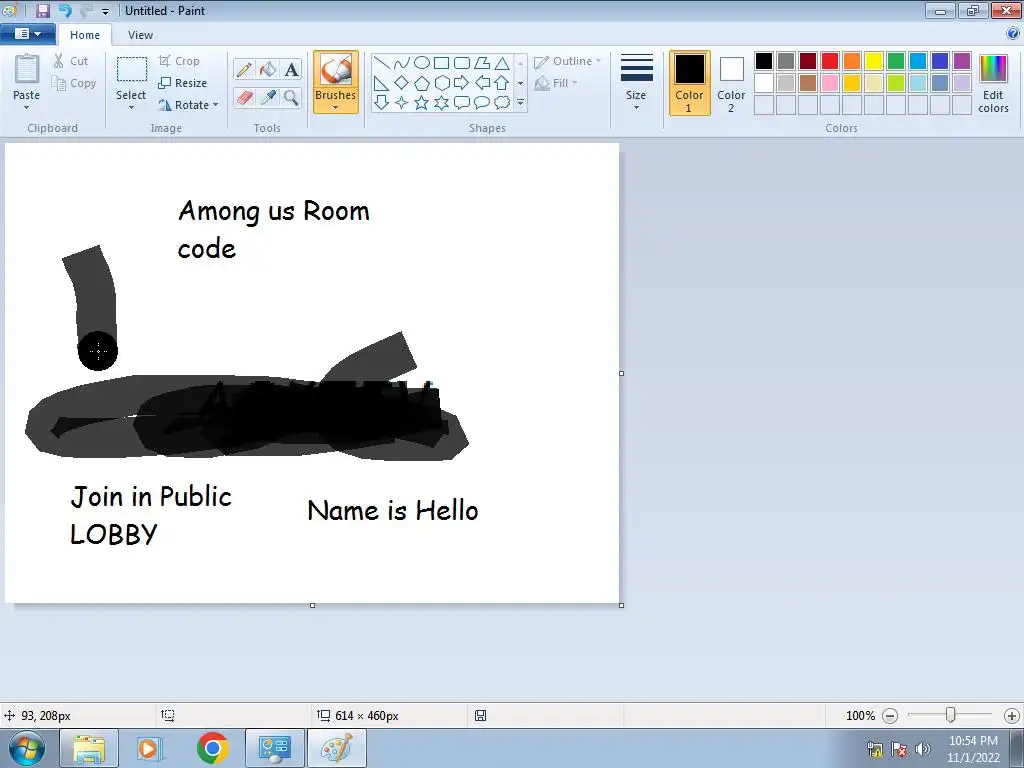Select the Pencil tool

tap(244, 69)
